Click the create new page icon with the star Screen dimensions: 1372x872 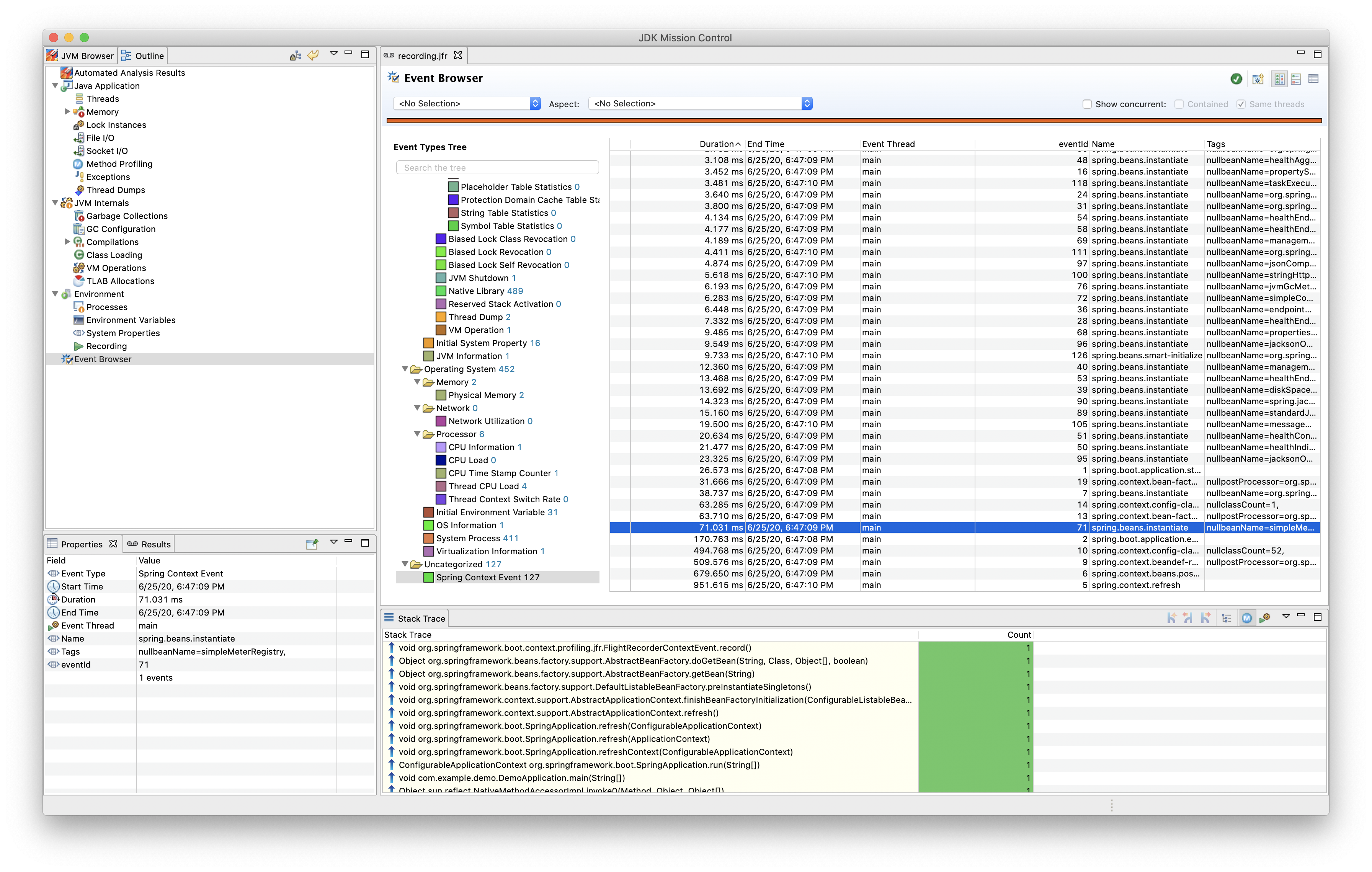pos(1258,79)
